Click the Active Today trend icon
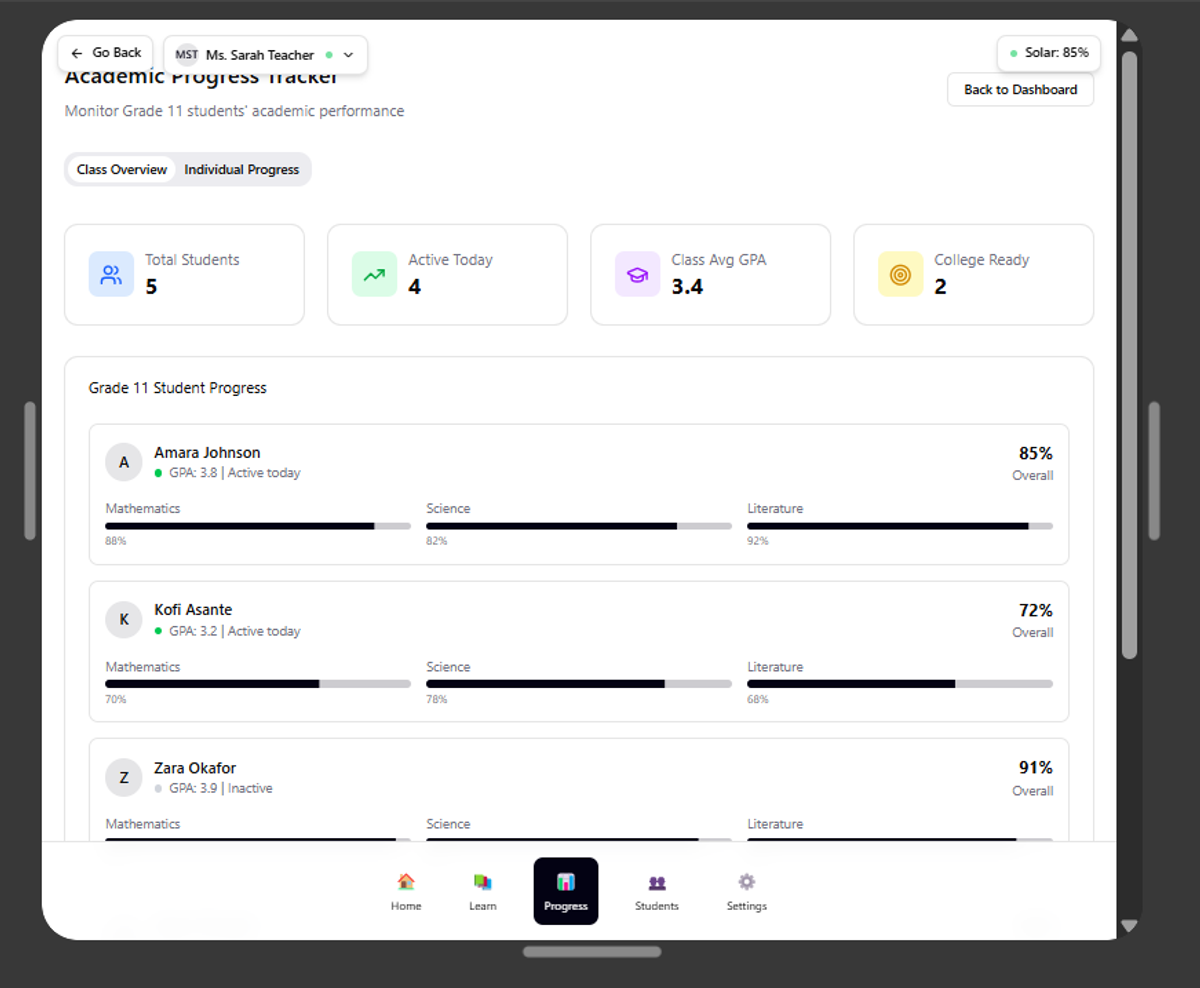This screenshot has width=1200, height=988. point(374,275)
